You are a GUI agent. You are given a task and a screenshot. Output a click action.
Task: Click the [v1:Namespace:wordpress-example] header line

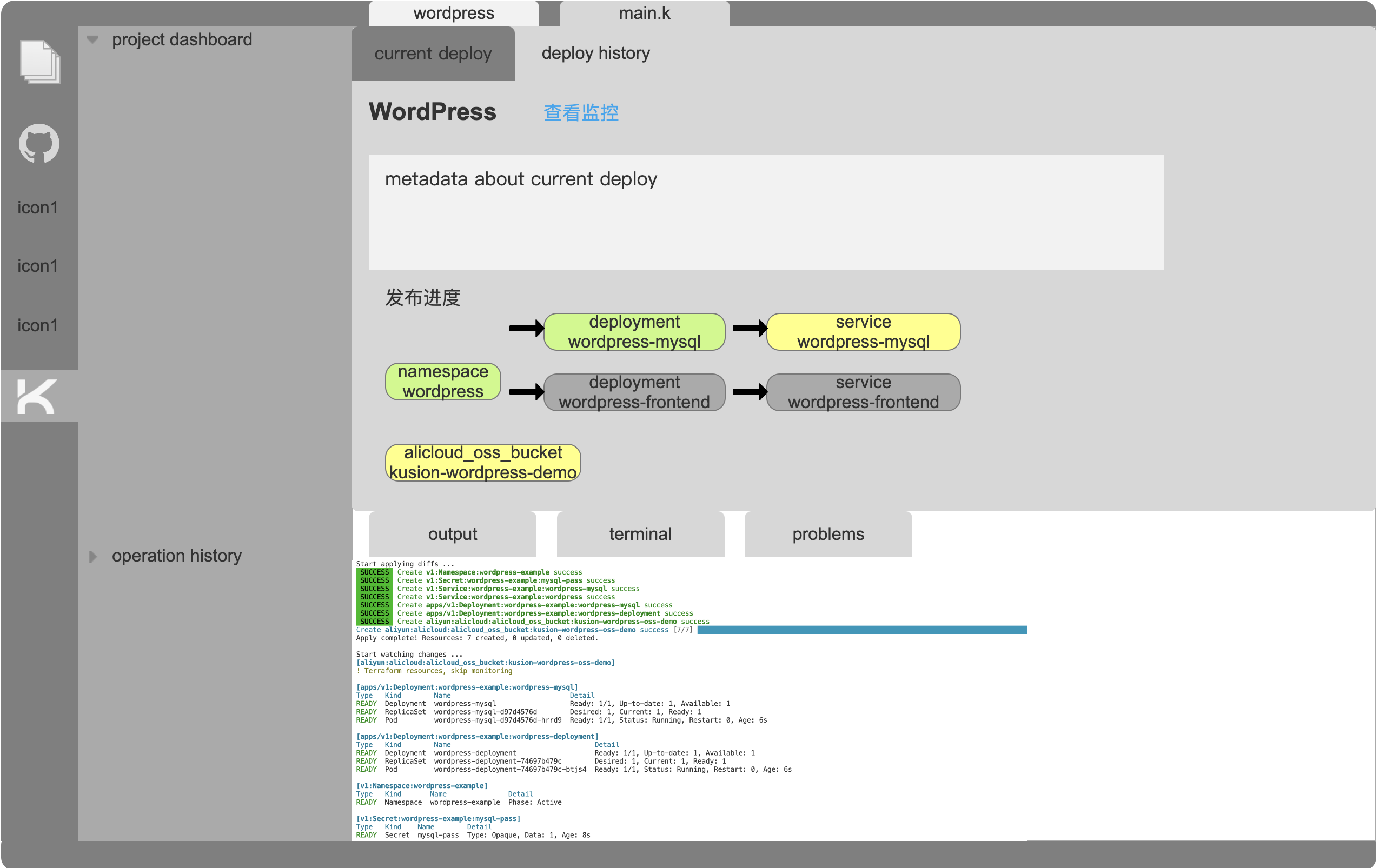(421, 786)
